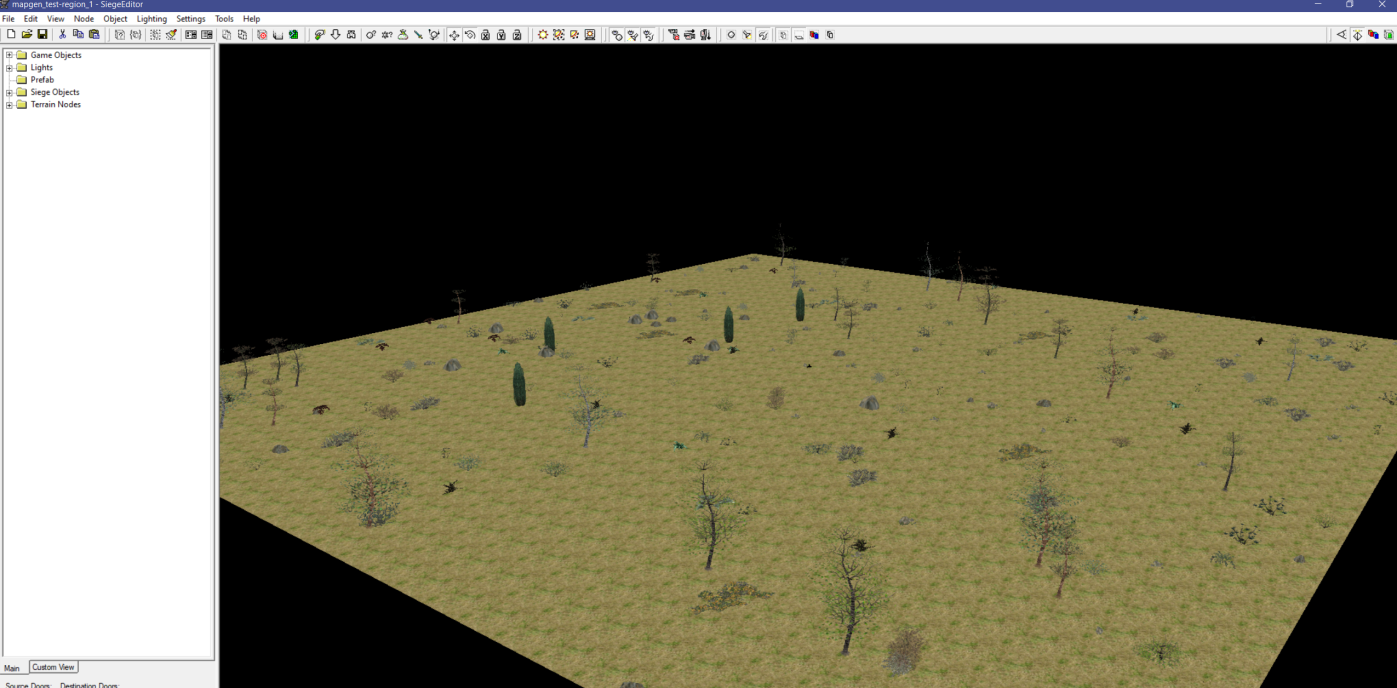Screen dimensions: 1397x688
Task: Select the Lights label in tree
Action: point(42,67)
